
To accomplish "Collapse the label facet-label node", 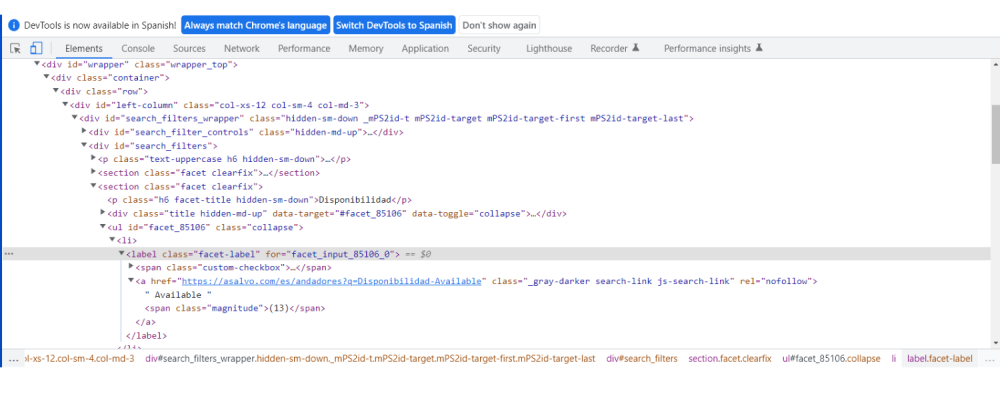I will click(122, 253).
